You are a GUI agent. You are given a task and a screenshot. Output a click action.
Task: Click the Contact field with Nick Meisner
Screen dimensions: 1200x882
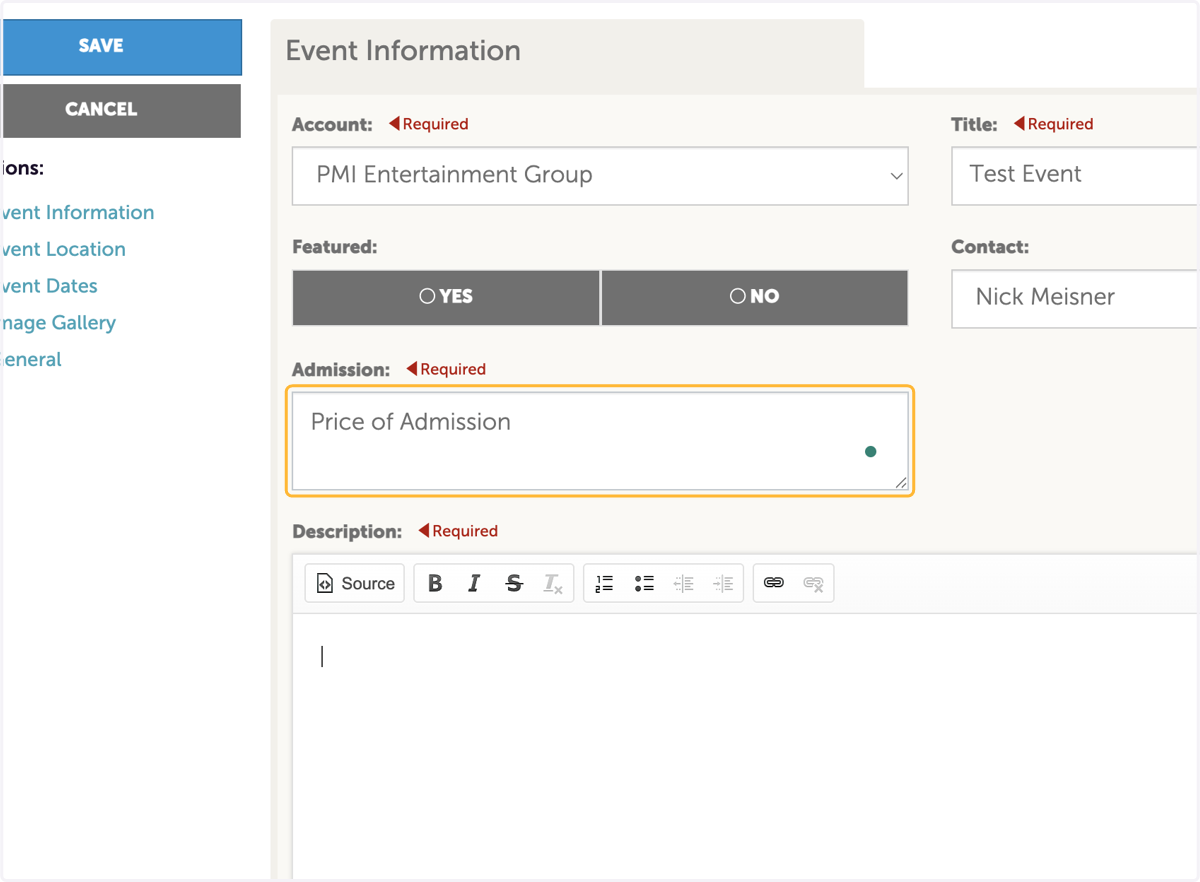coord(1075,298)
